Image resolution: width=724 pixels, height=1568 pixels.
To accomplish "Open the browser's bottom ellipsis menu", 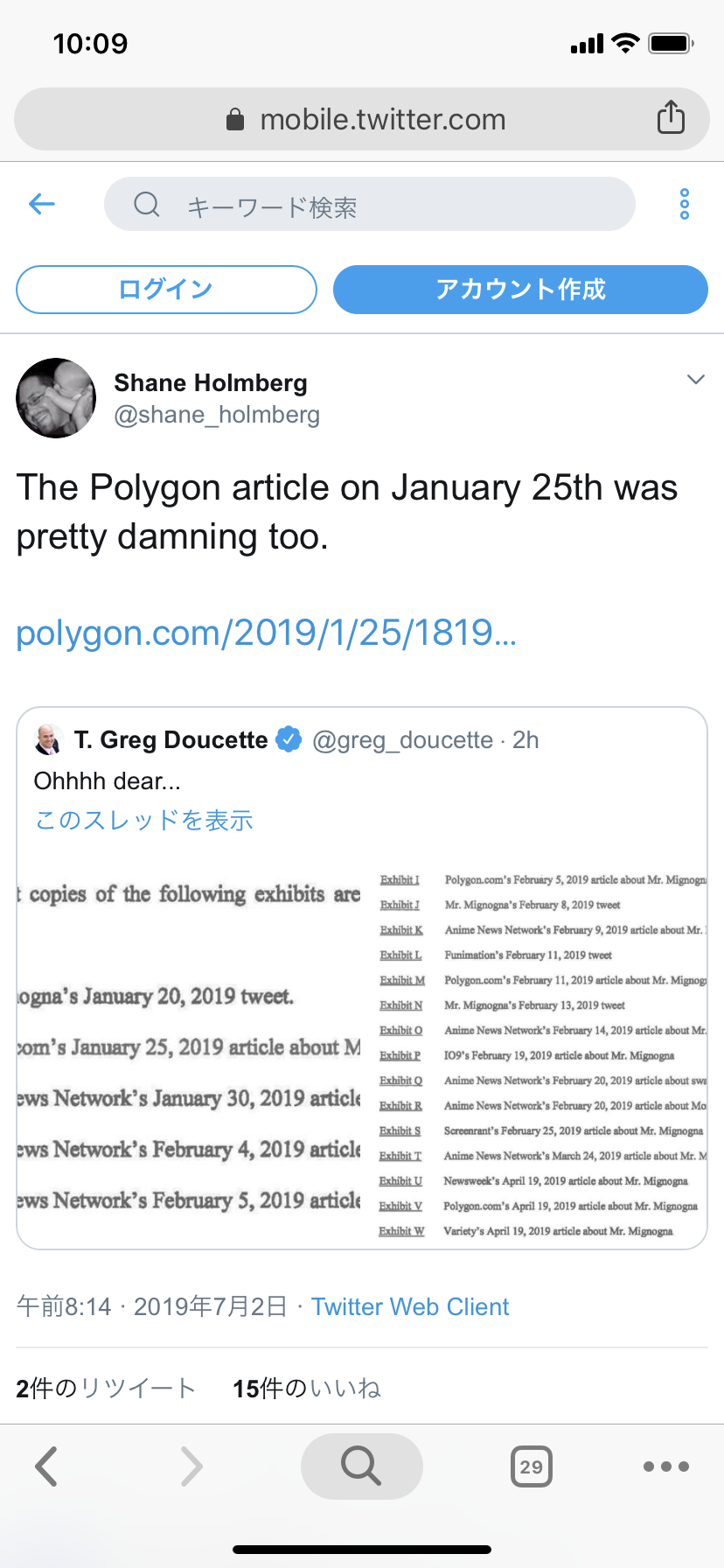I will (x=666, y=1466).
